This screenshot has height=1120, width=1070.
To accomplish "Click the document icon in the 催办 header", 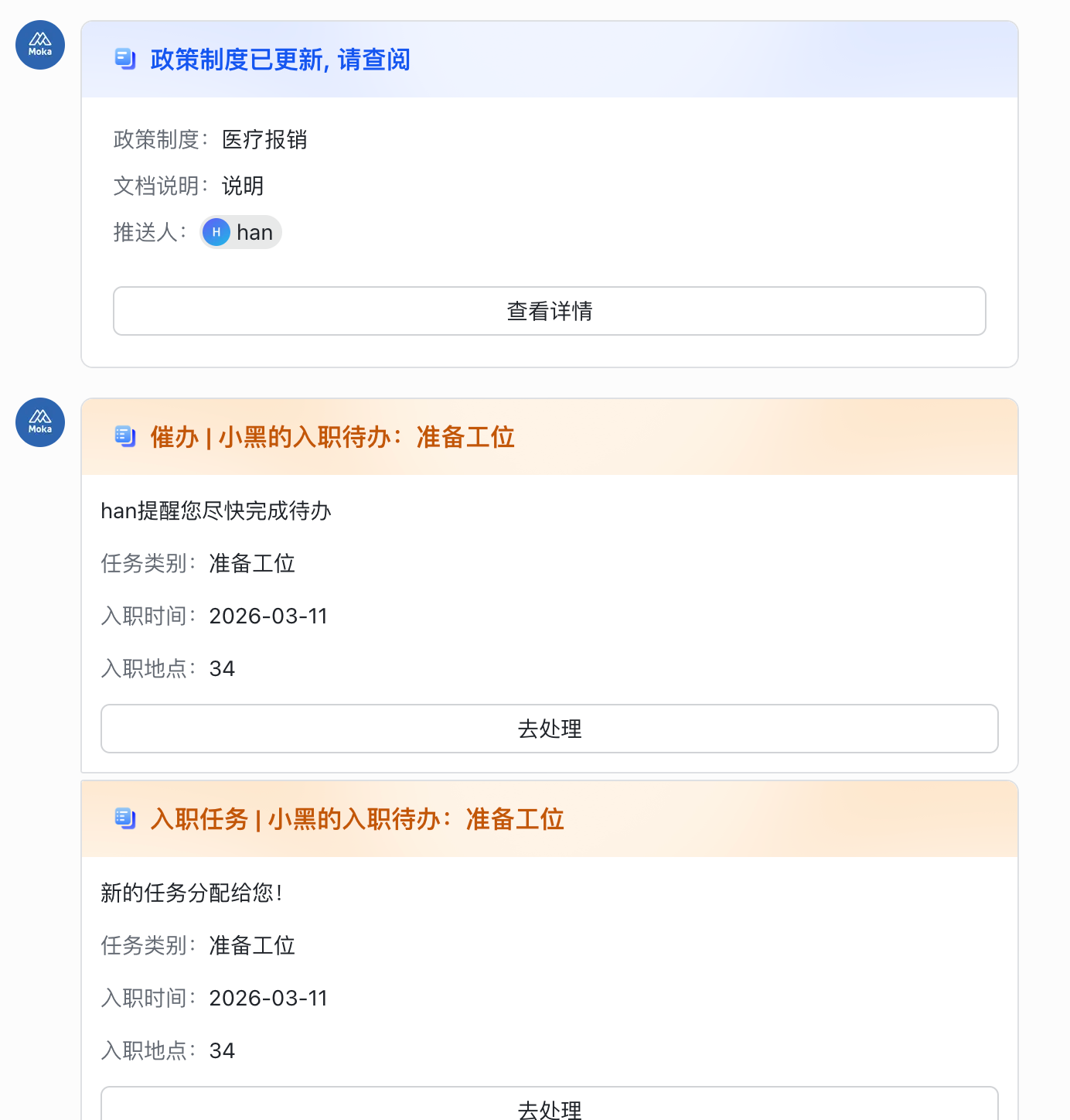I will coord(124,436).
